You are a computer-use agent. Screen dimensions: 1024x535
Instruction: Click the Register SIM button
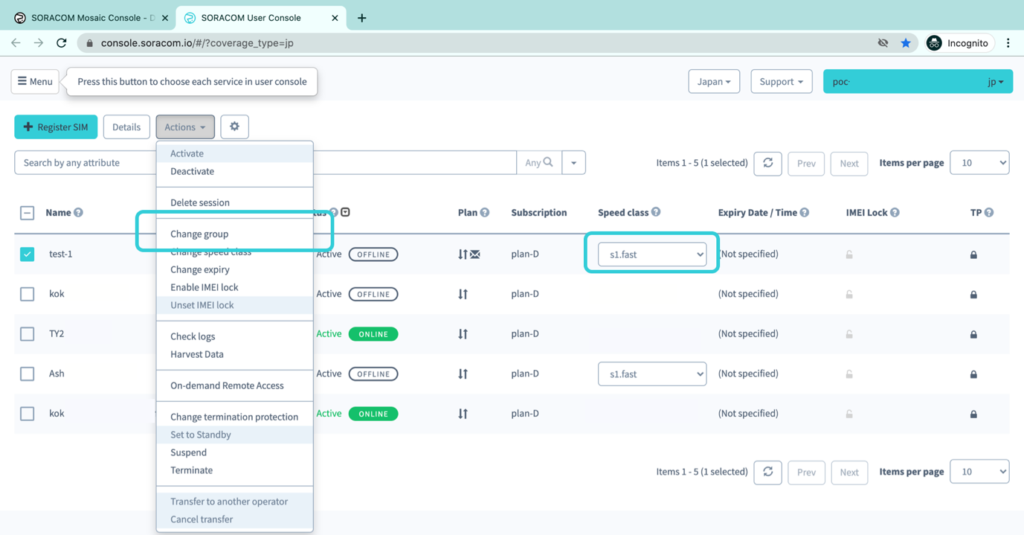(56, 127)
